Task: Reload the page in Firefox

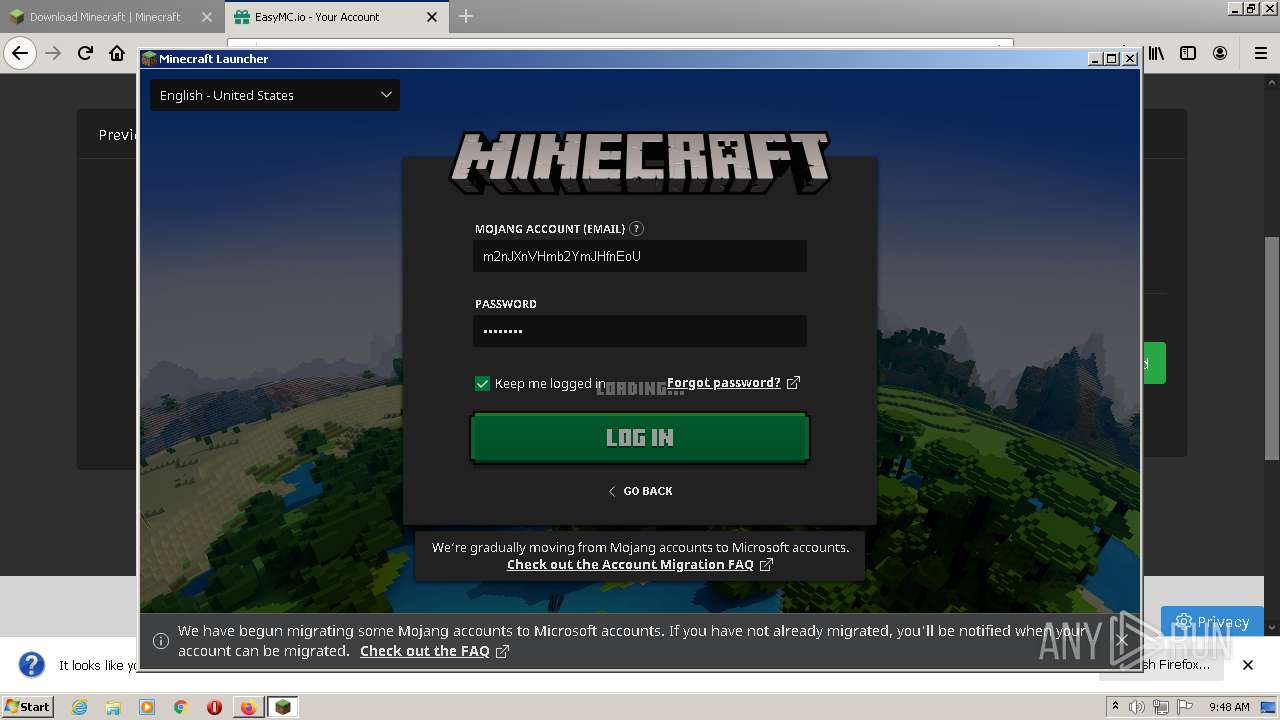Action: click(85, 53)
